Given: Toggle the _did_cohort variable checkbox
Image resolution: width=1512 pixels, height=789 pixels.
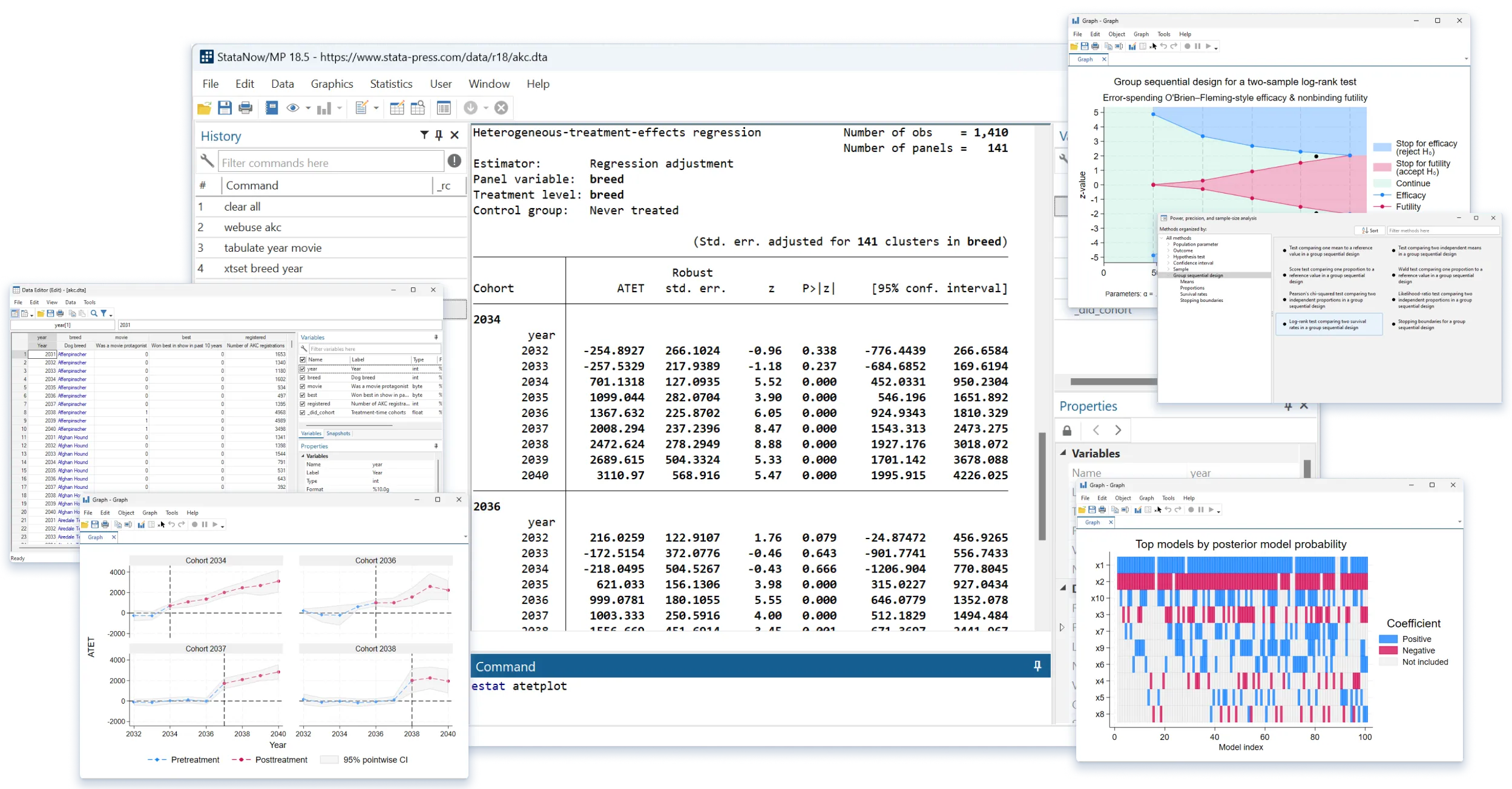Looking at the screenshot, I should click(303, 413).
